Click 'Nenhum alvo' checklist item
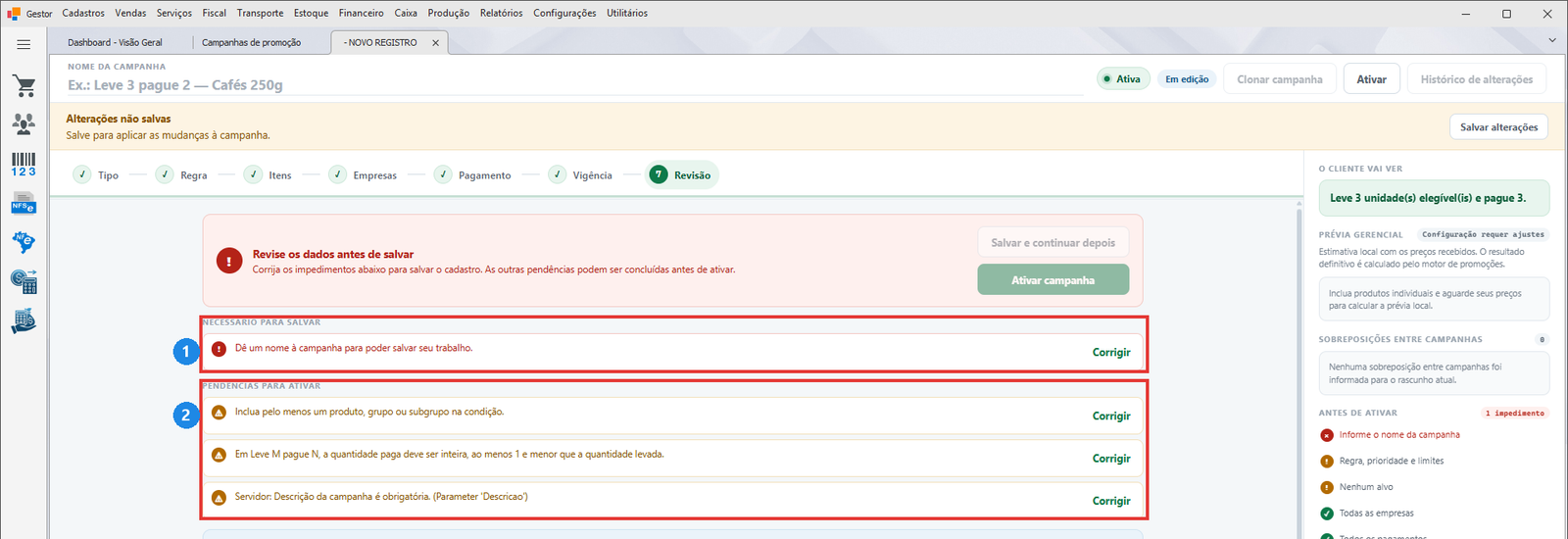This screenshot has width=1568, height=539. (1366, 487)
